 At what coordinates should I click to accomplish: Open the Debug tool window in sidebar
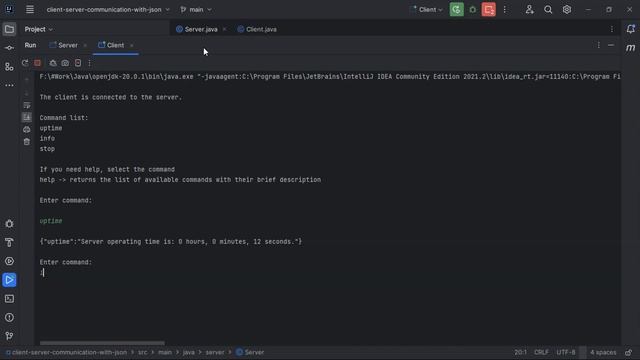point(9,224)
